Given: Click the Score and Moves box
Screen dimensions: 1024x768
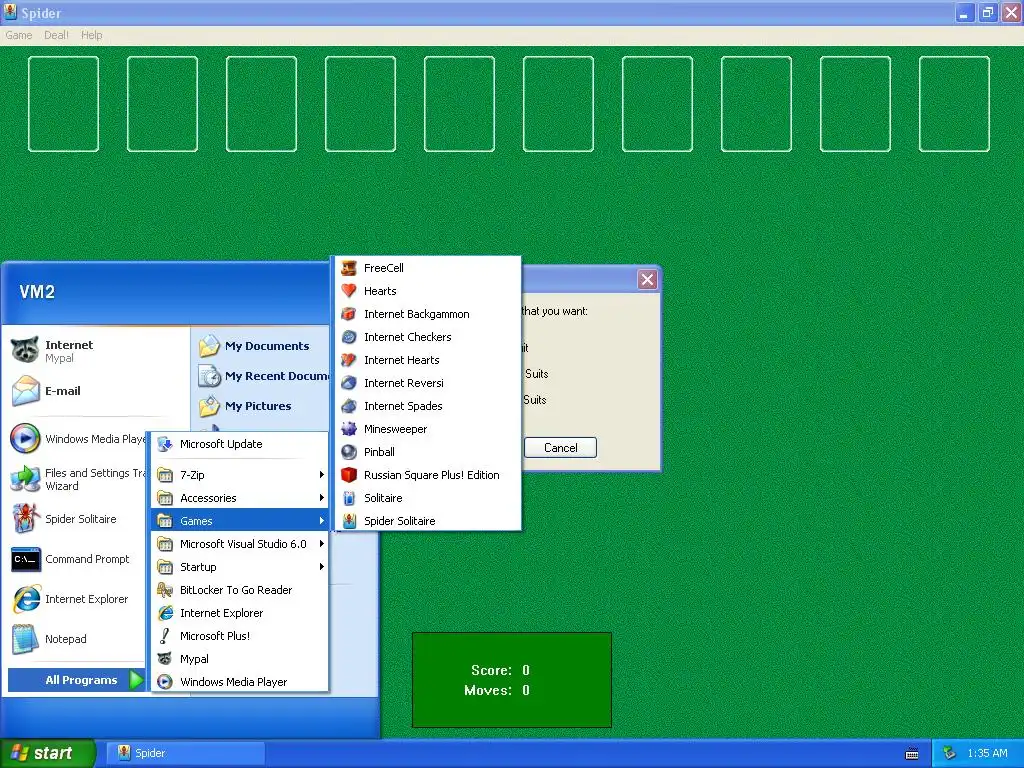Looking at the screenshot, I should click(x=512, y=680).
